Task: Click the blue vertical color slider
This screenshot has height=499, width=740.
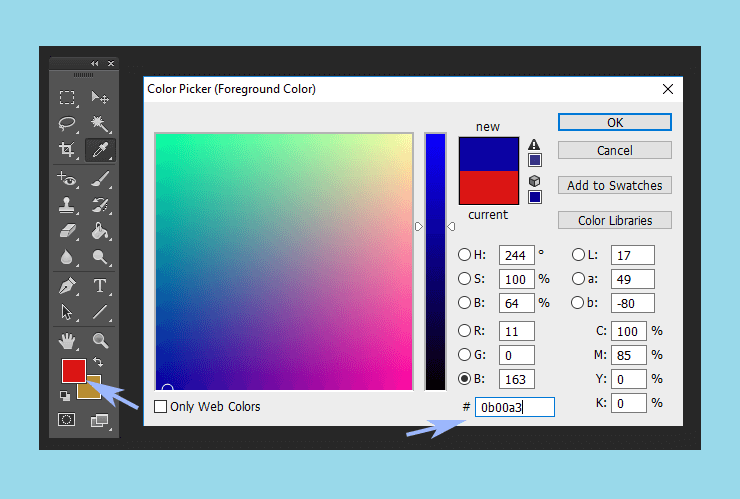Action: tap(436, 262)
